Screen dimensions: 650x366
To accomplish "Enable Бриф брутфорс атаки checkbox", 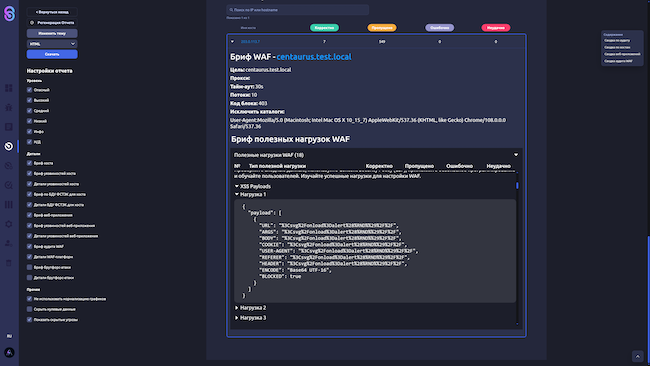I will coord(29,267).
